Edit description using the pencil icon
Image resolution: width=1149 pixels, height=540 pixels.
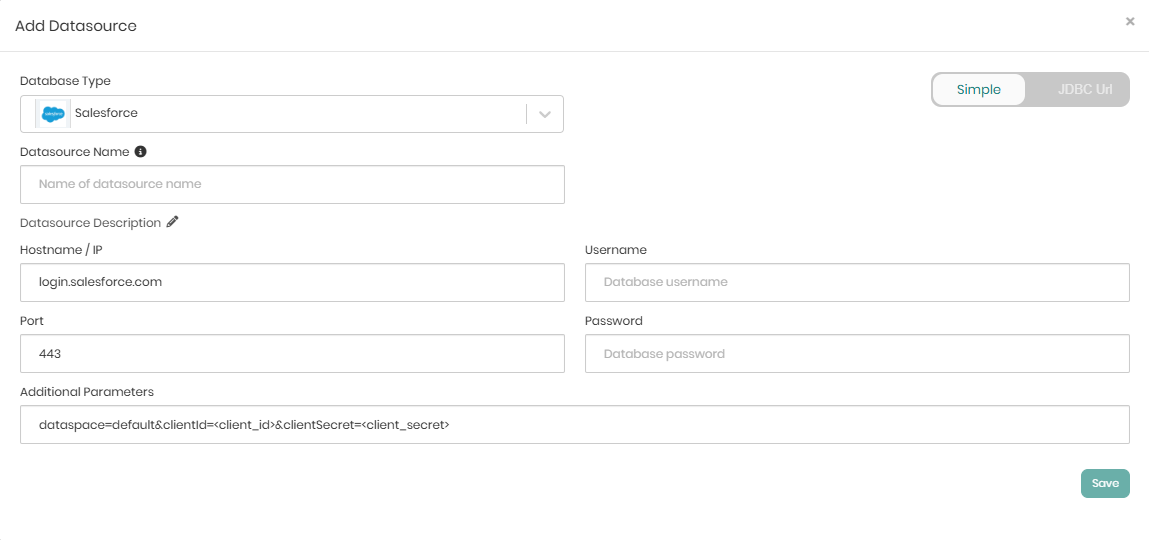173,222
